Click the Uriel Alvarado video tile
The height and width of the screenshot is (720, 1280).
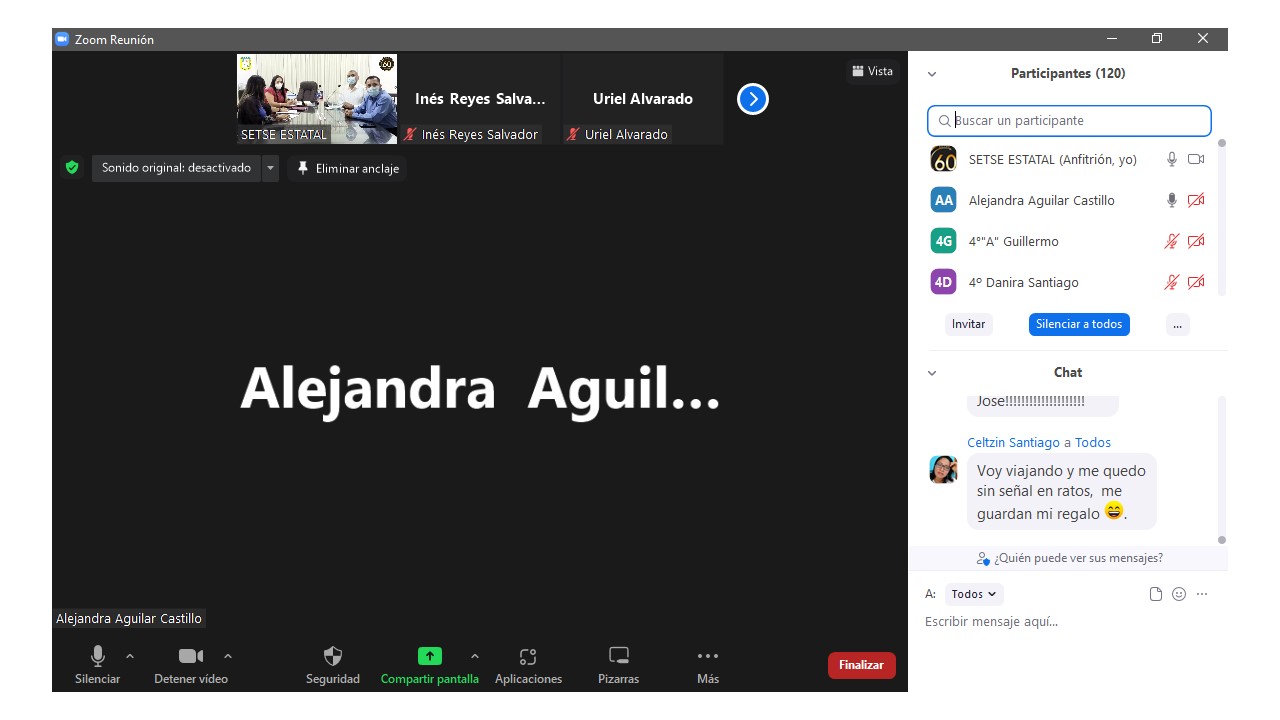[x=643, y=99]
